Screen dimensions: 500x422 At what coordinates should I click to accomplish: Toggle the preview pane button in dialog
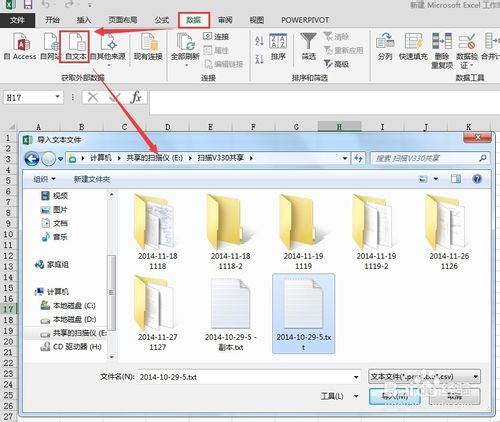coord(456,179)
